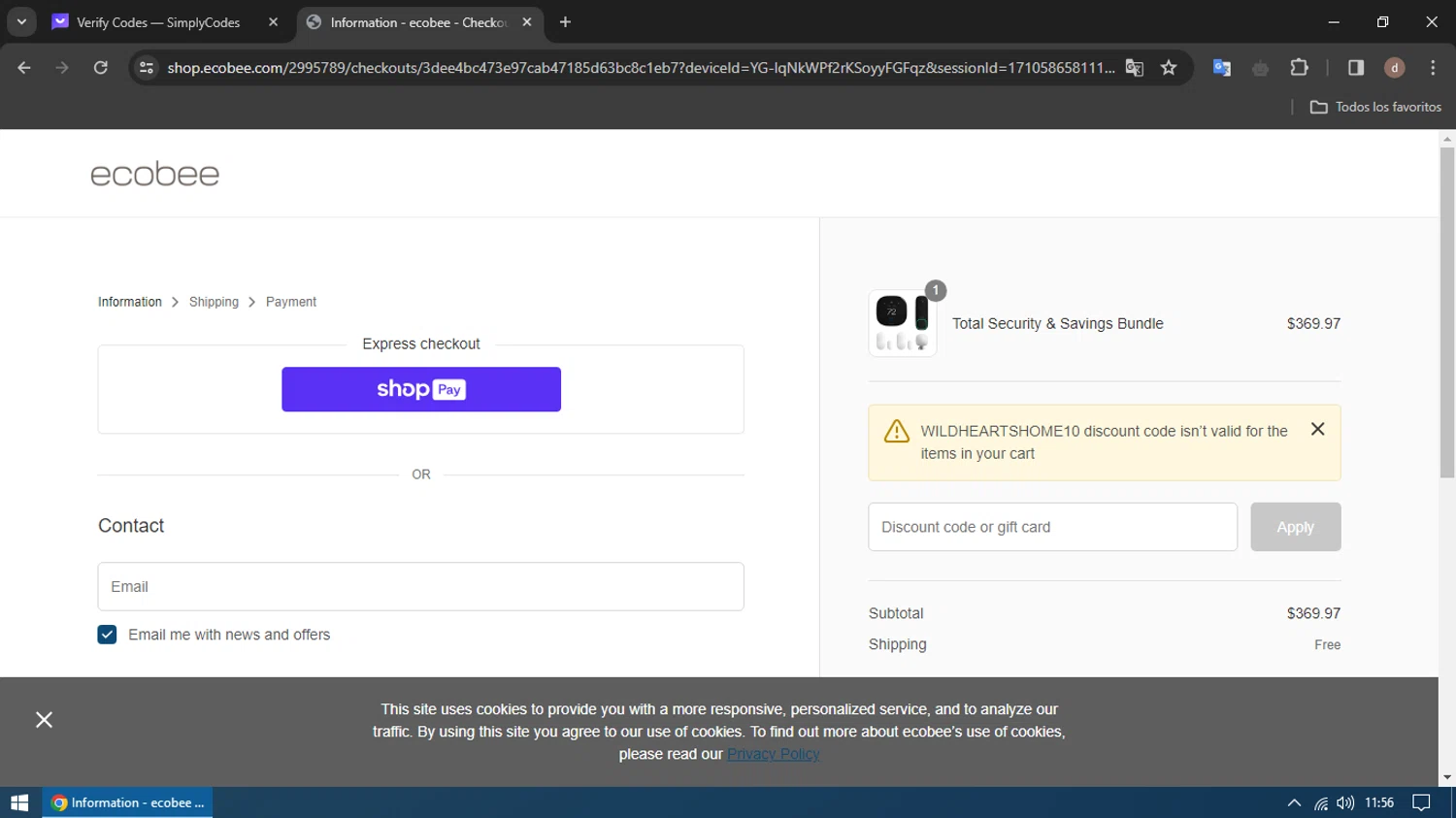
Task: Uncheck Email me with news and offers
Action: [107, 635]
